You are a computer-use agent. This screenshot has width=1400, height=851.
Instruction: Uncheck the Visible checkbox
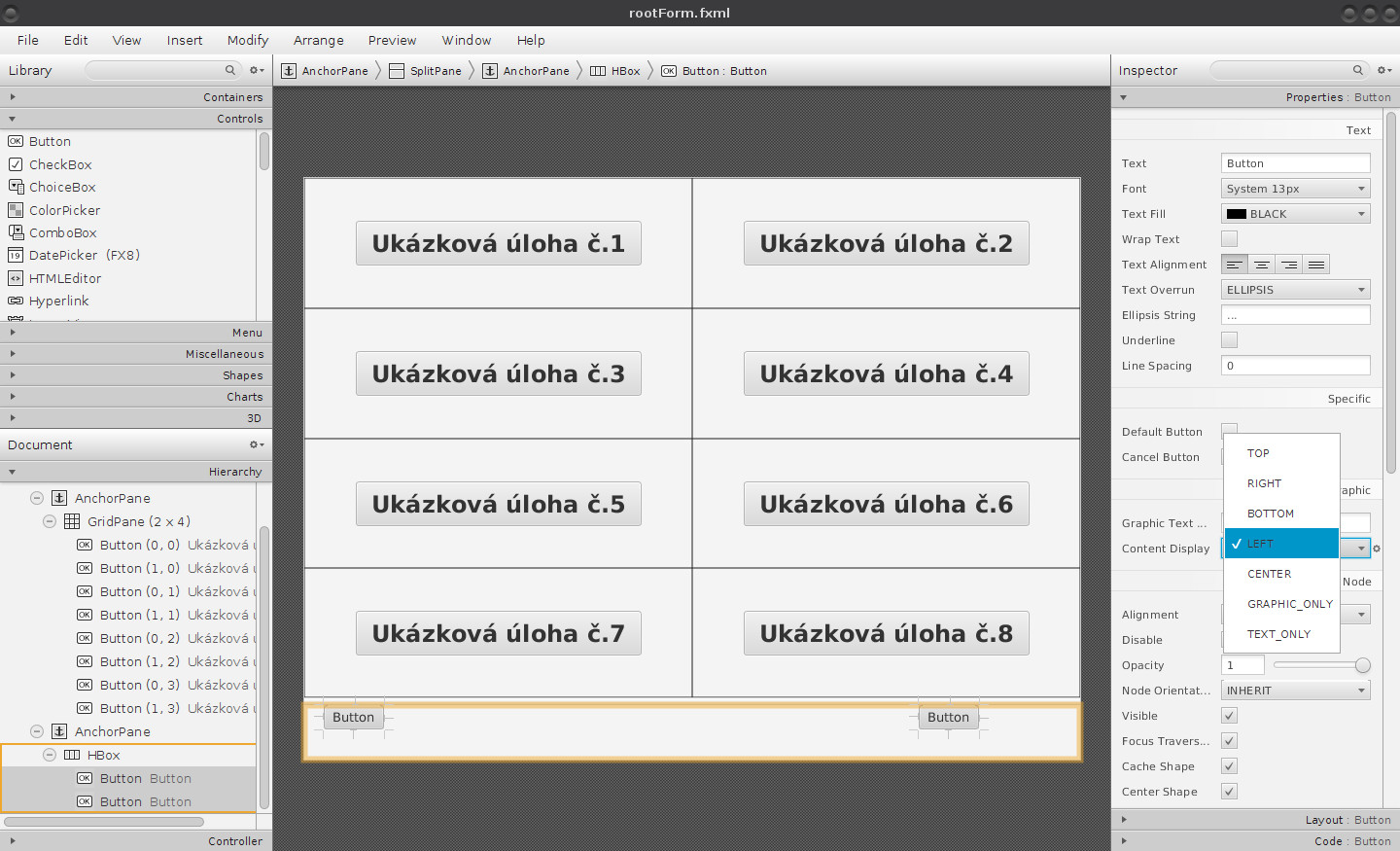(x=1229, y=715)
